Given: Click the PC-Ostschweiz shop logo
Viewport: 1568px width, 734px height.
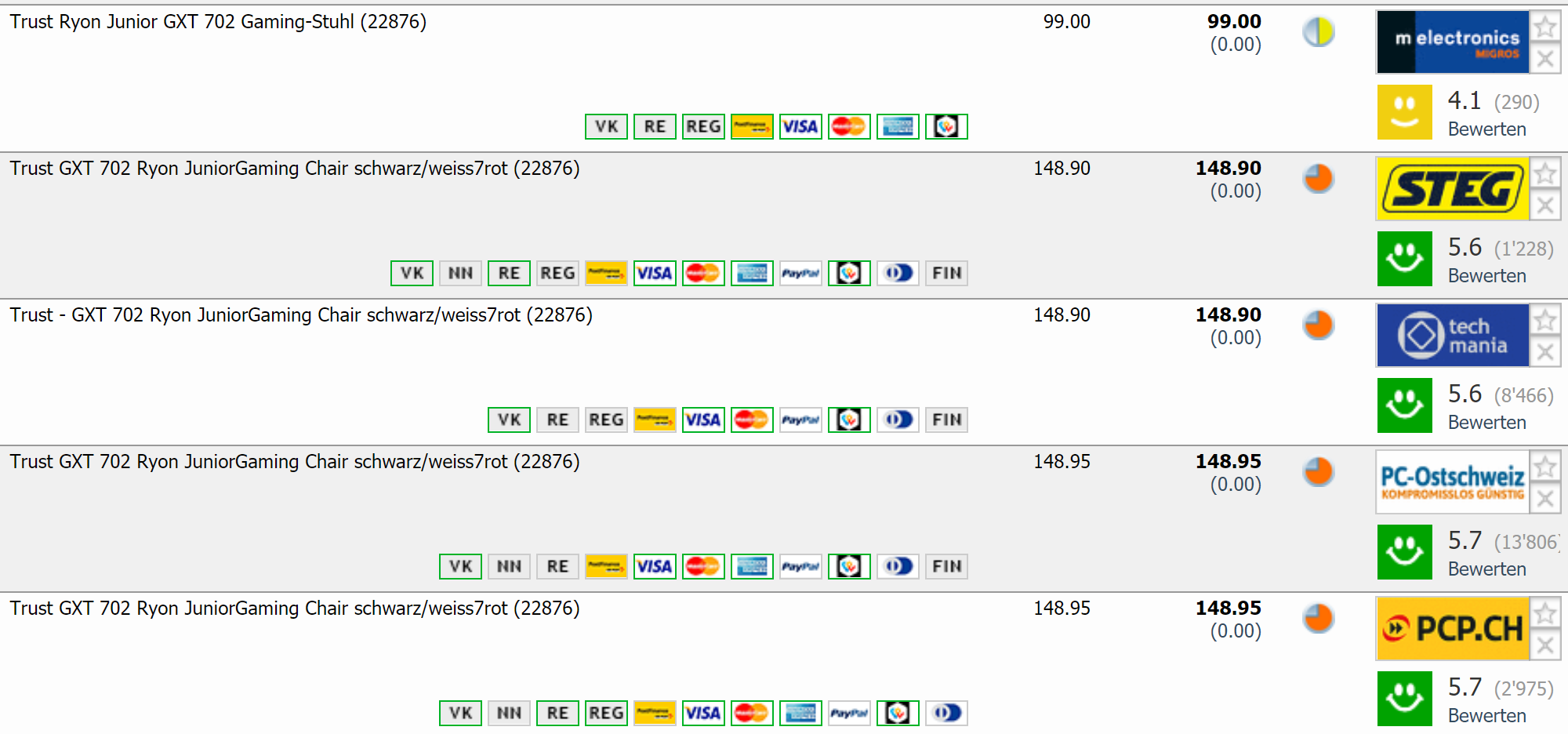Looking at the screenshot, I should (x=1453, y=482).
